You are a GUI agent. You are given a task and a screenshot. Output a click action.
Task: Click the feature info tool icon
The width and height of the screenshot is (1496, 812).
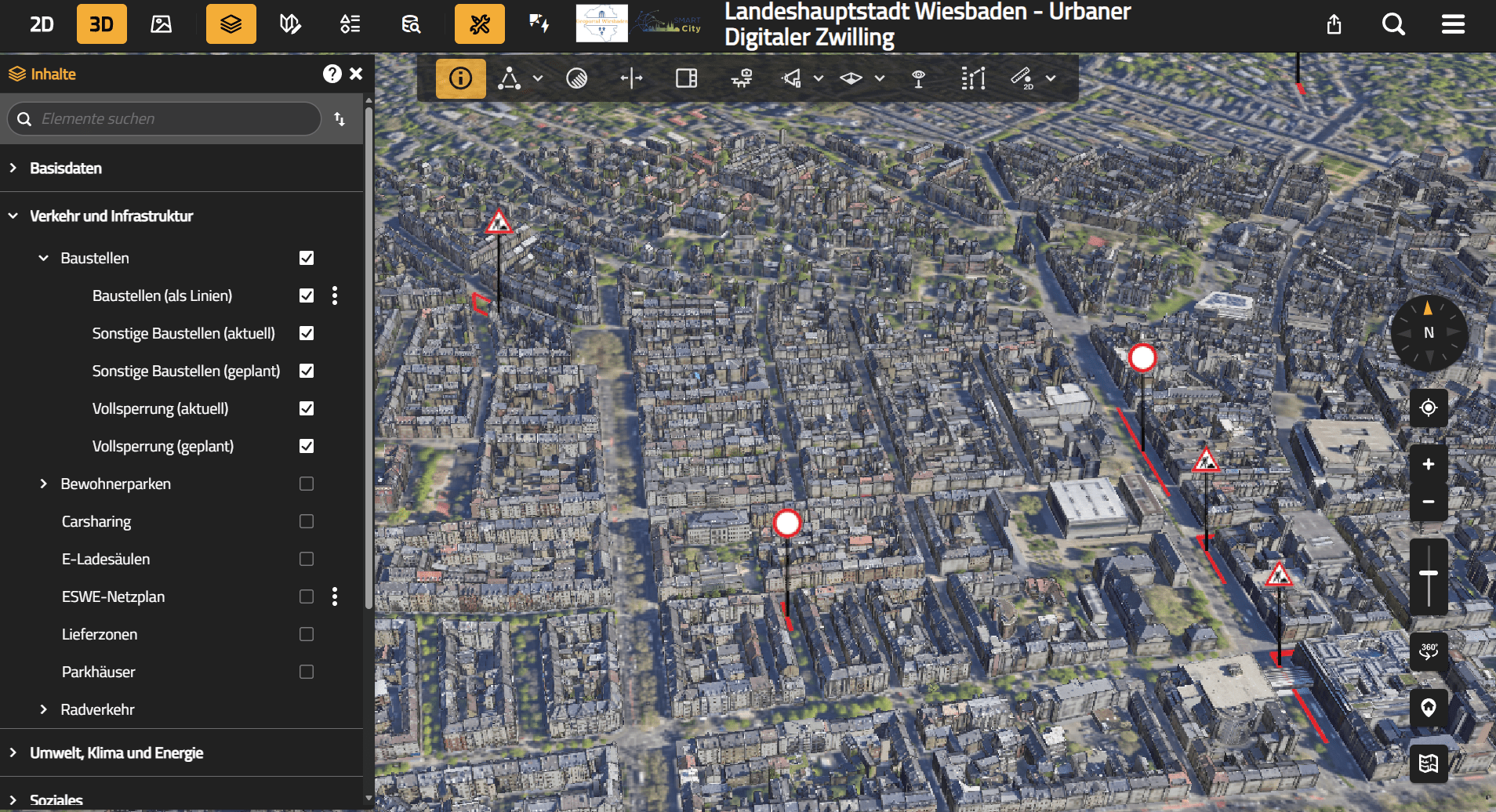460,78
